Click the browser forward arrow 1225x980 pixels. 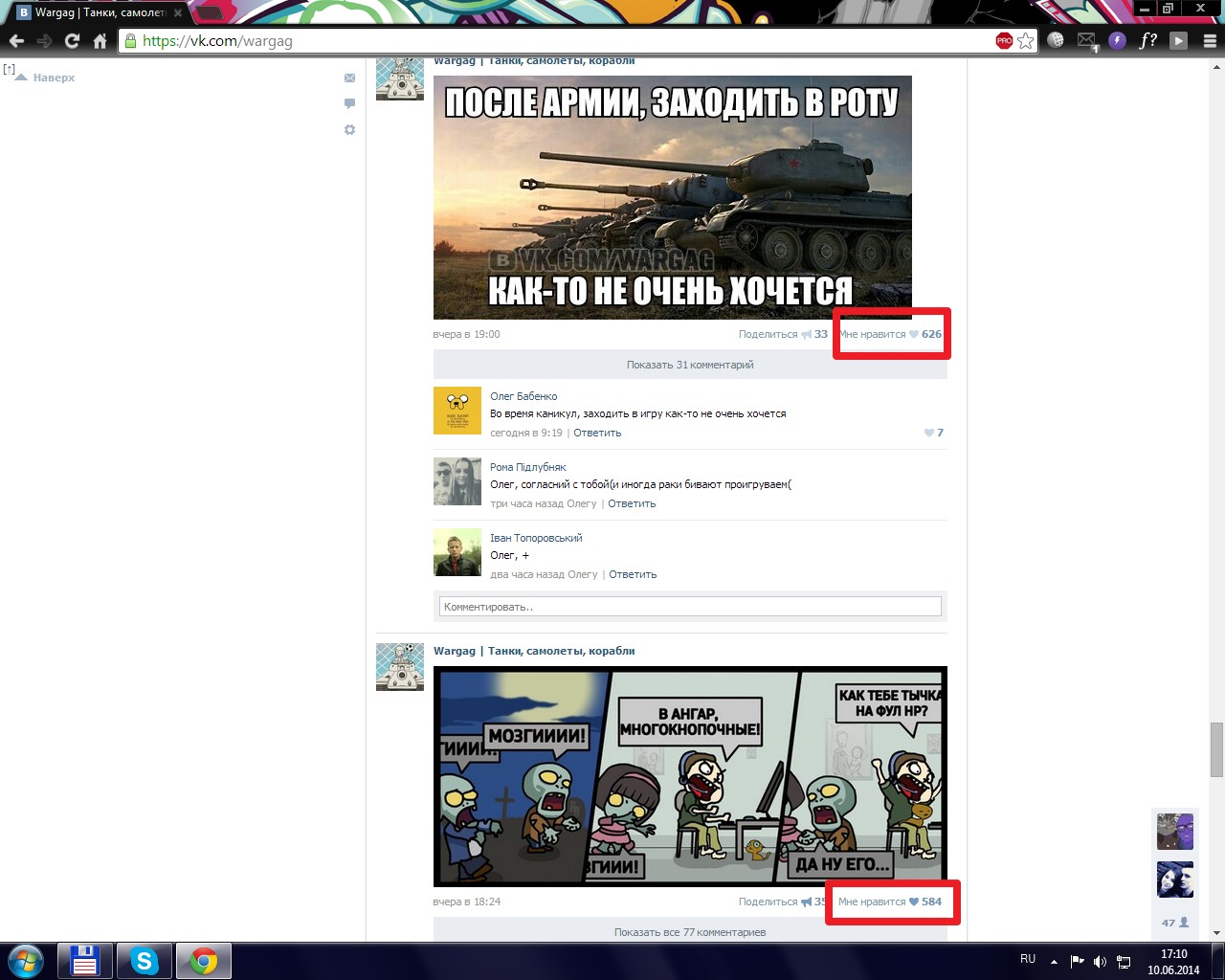pyautogui.click(x=44, y=40)
